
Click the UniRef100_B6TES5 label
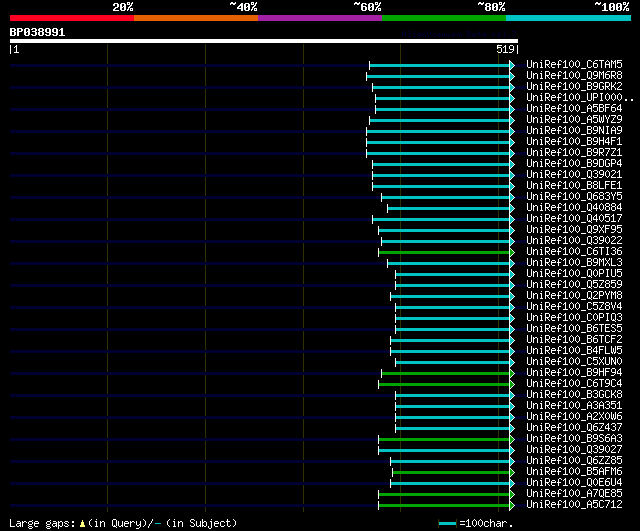click(574, 329)
